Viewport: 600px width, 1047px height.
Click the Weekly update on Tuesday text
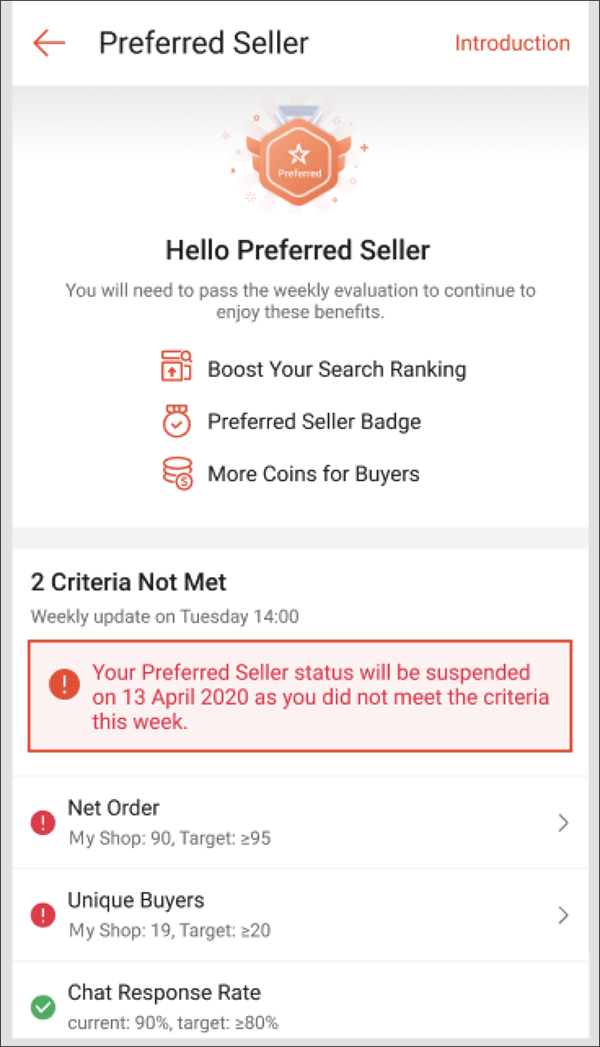pos(166,616)
